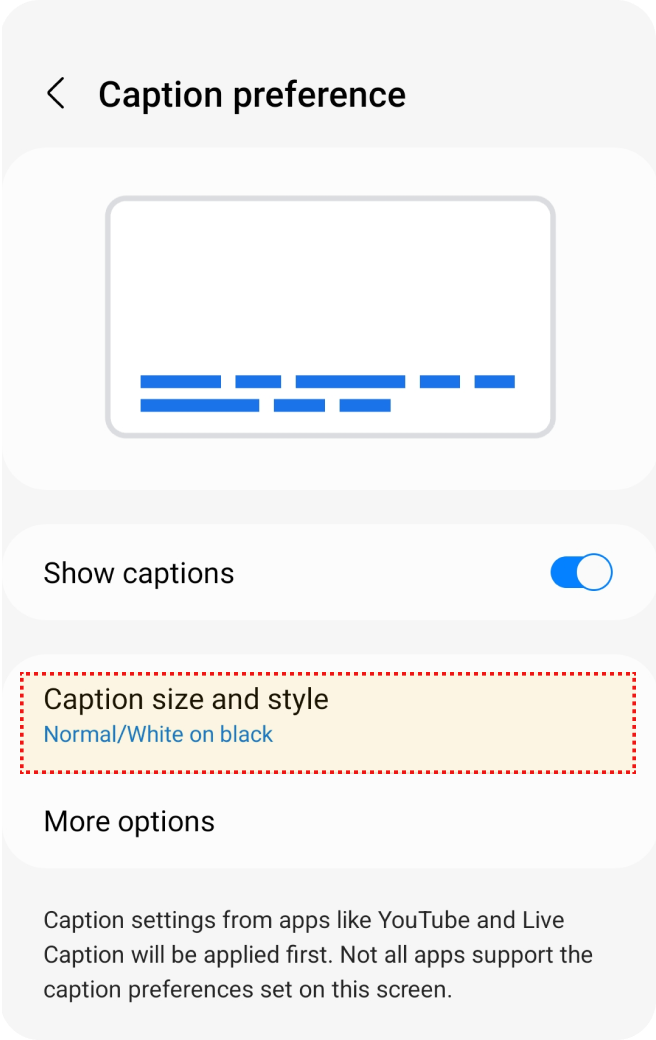Tap the Normal/White on black value
The width and height of the screenshot is (656, 1040).
tap(158, 734)
